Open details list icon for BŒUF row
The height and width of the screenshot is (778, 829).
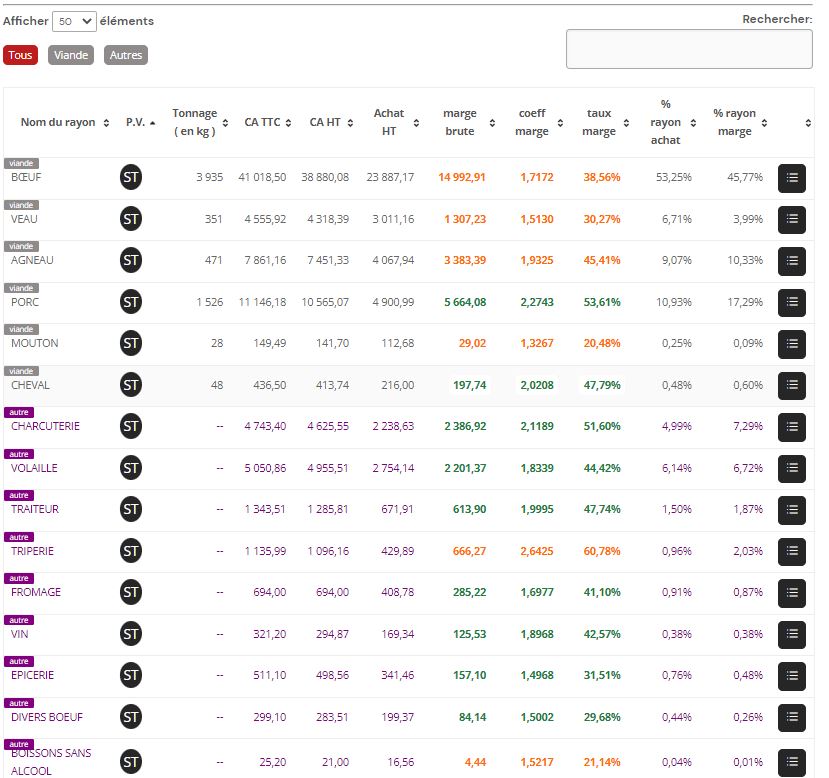[x=791, y=178]
